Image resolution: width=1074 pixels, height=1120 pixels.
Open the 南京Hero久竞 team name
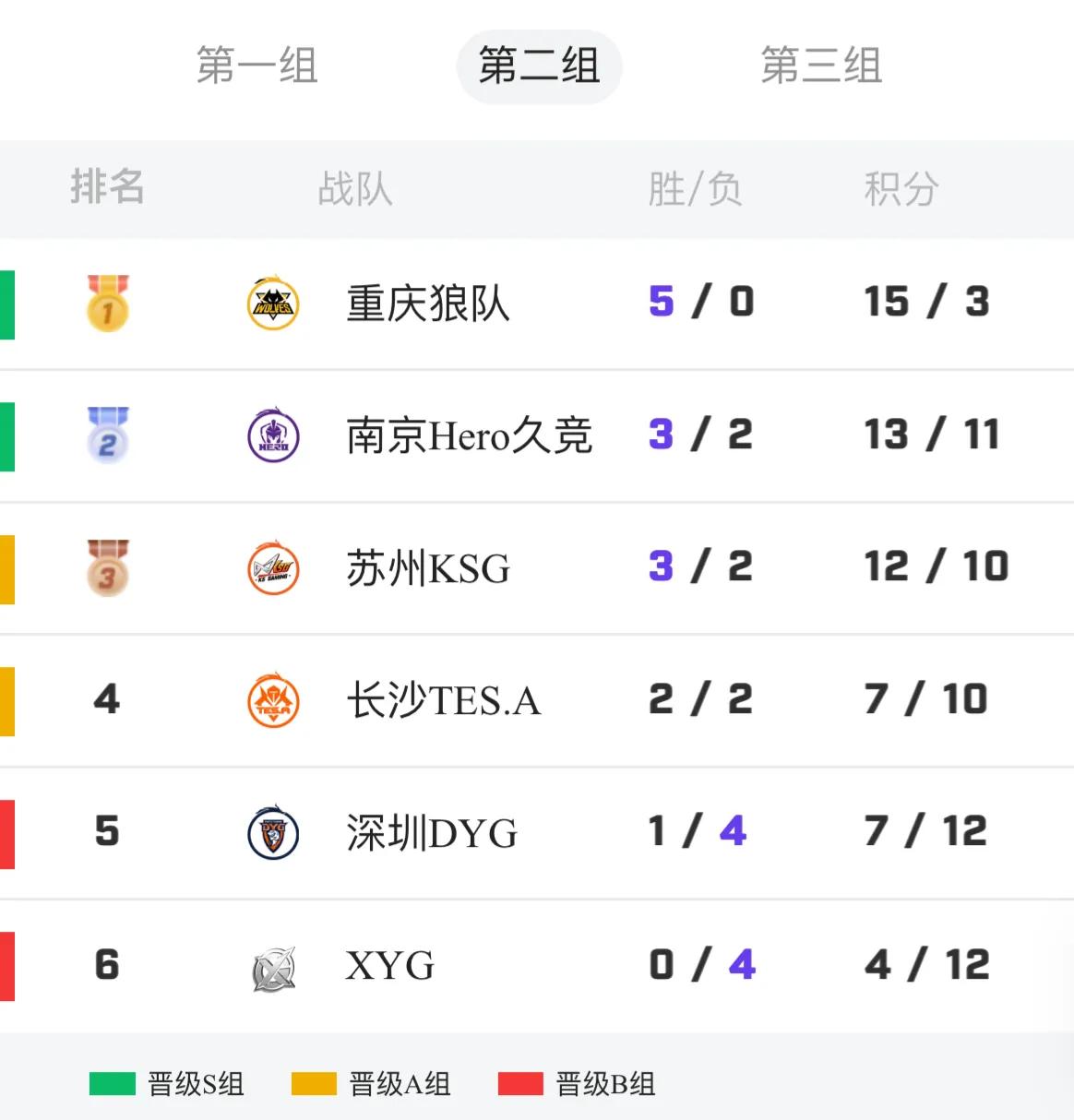coord(469,435)
